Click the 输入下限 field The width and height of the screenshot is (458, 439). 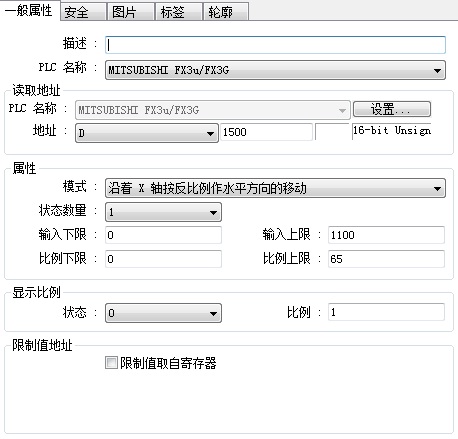click(x=163, y=235)
